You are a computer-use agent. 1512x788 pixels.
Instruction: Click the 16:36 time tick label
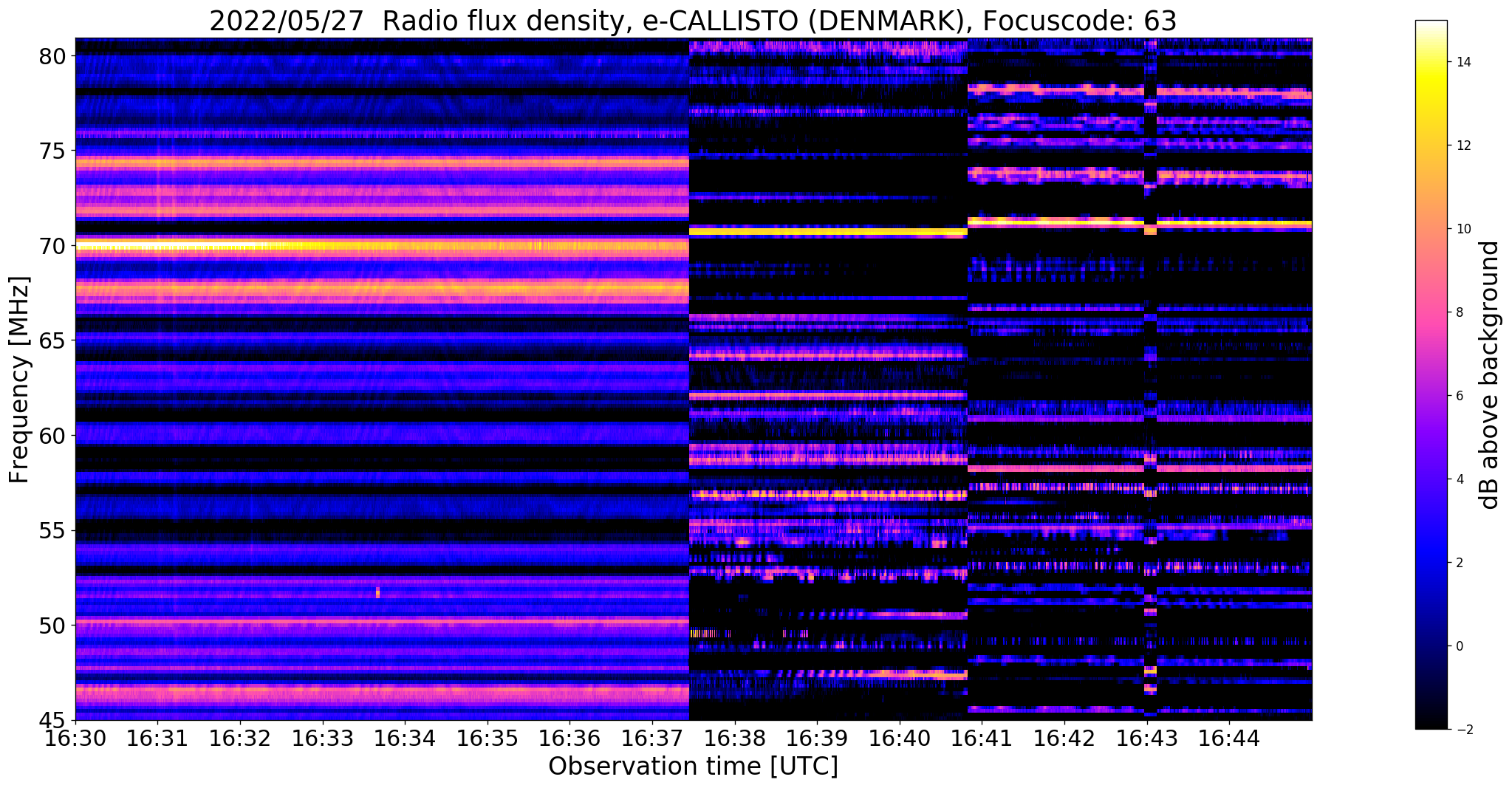[569, 738]
